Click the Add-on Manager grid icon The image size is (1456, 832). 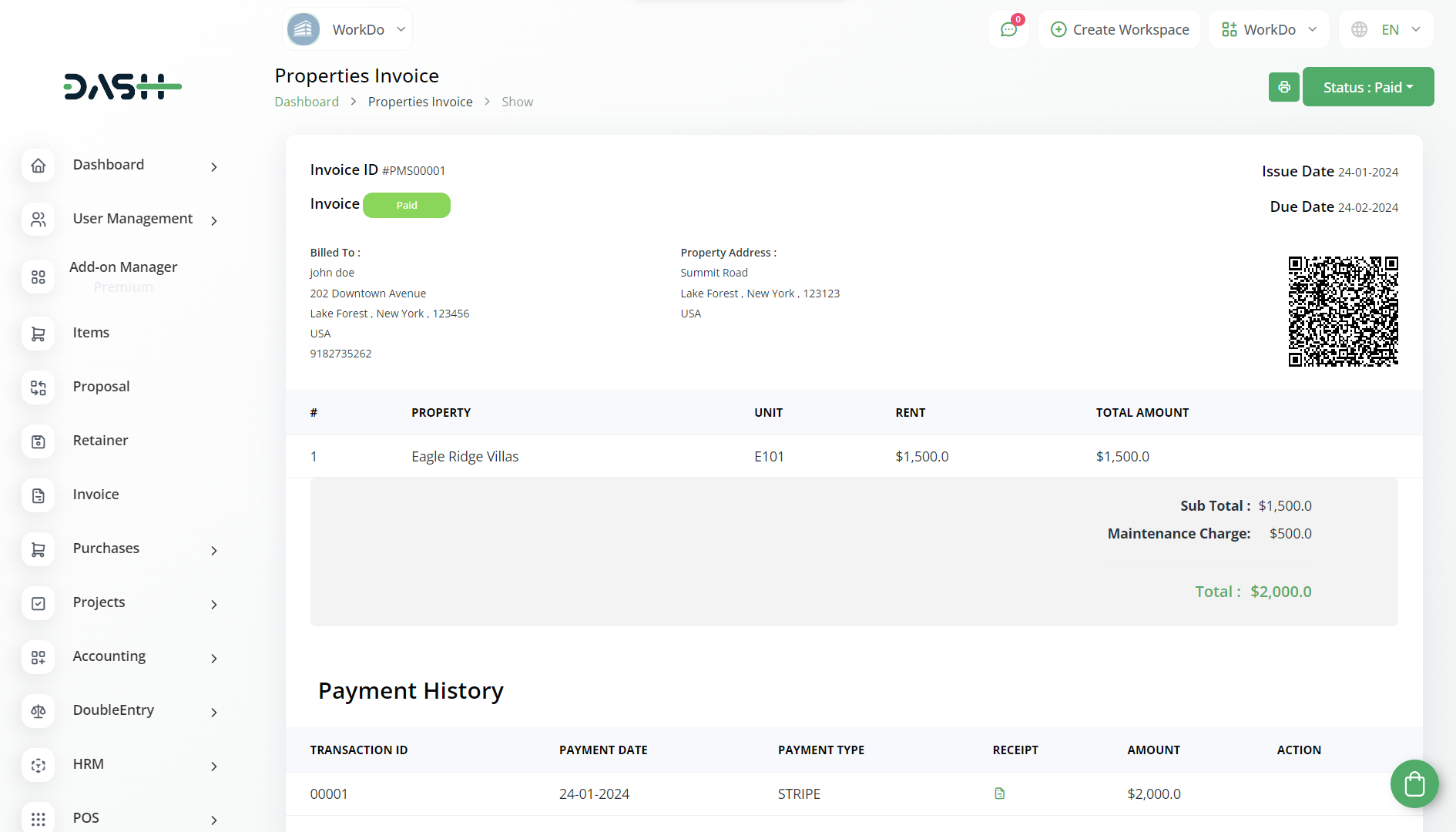(39, 277)
